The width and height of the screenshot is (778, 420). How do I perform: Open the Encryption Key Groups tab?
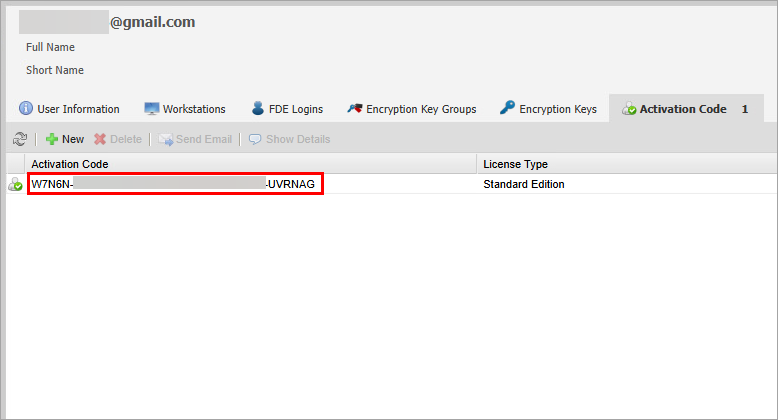point(411,109)
